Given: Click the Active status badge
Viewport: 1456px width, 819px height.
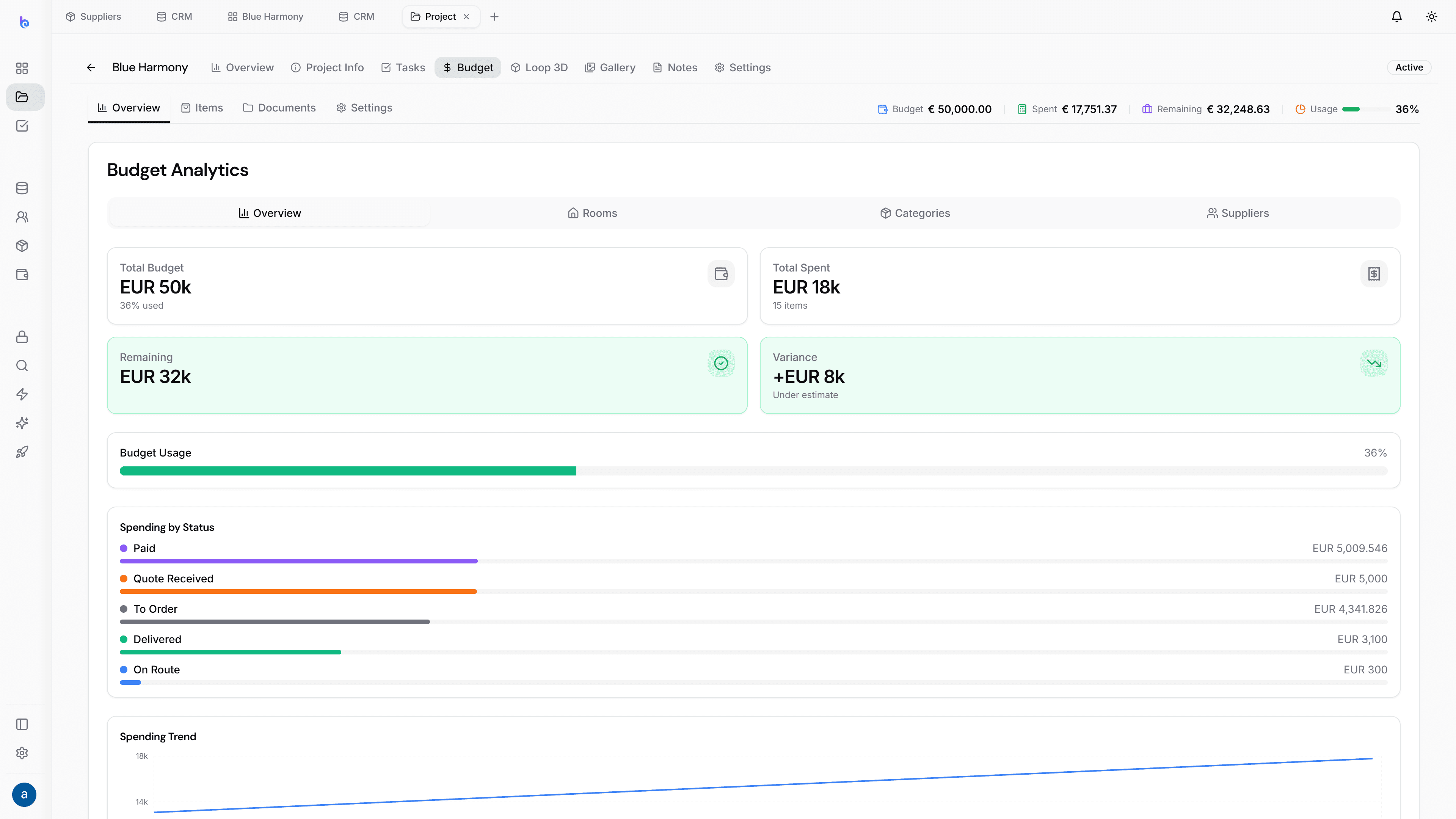Looking at the screenshot, I should tap(1409, 68).
